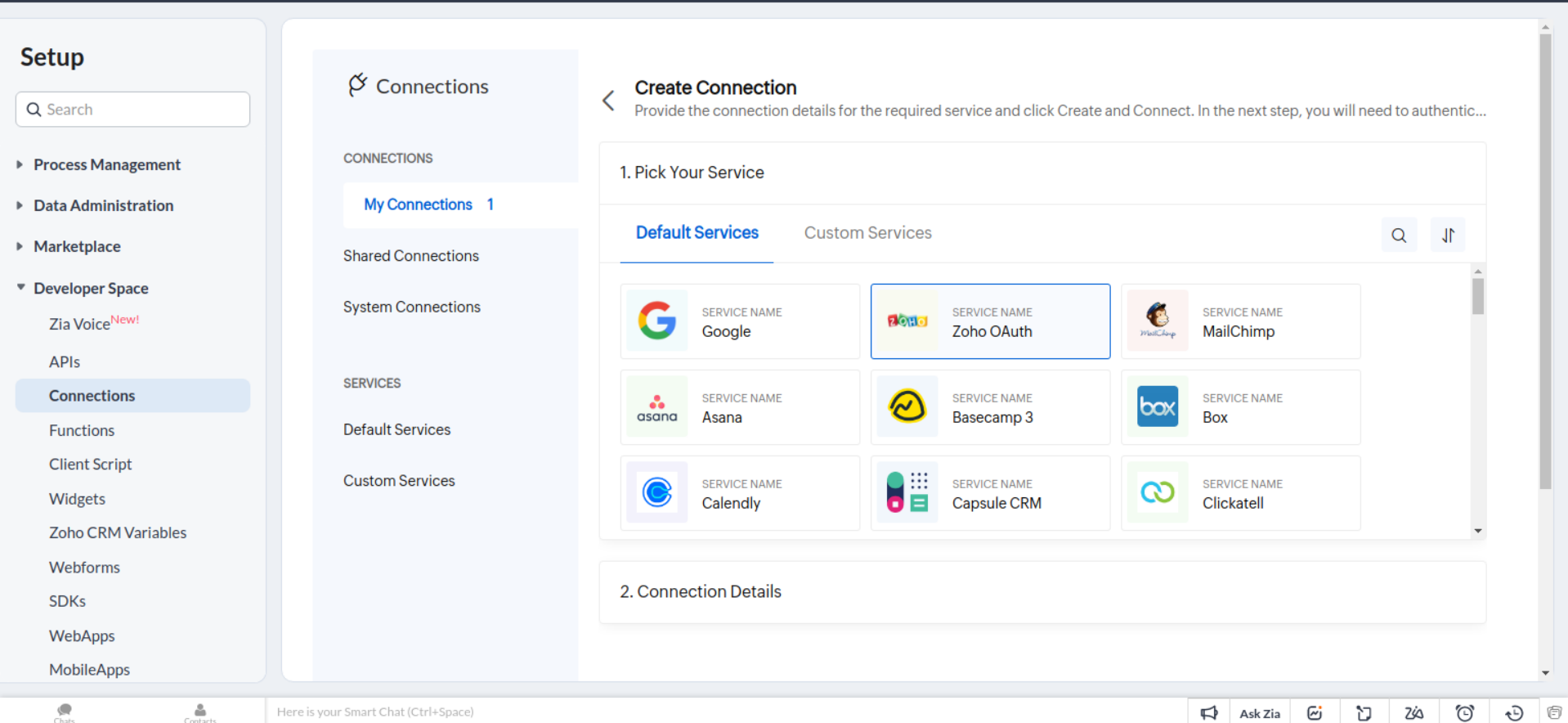Open Shared Connections
Screen dimensions: 1568x723
(x=410, y=256)
